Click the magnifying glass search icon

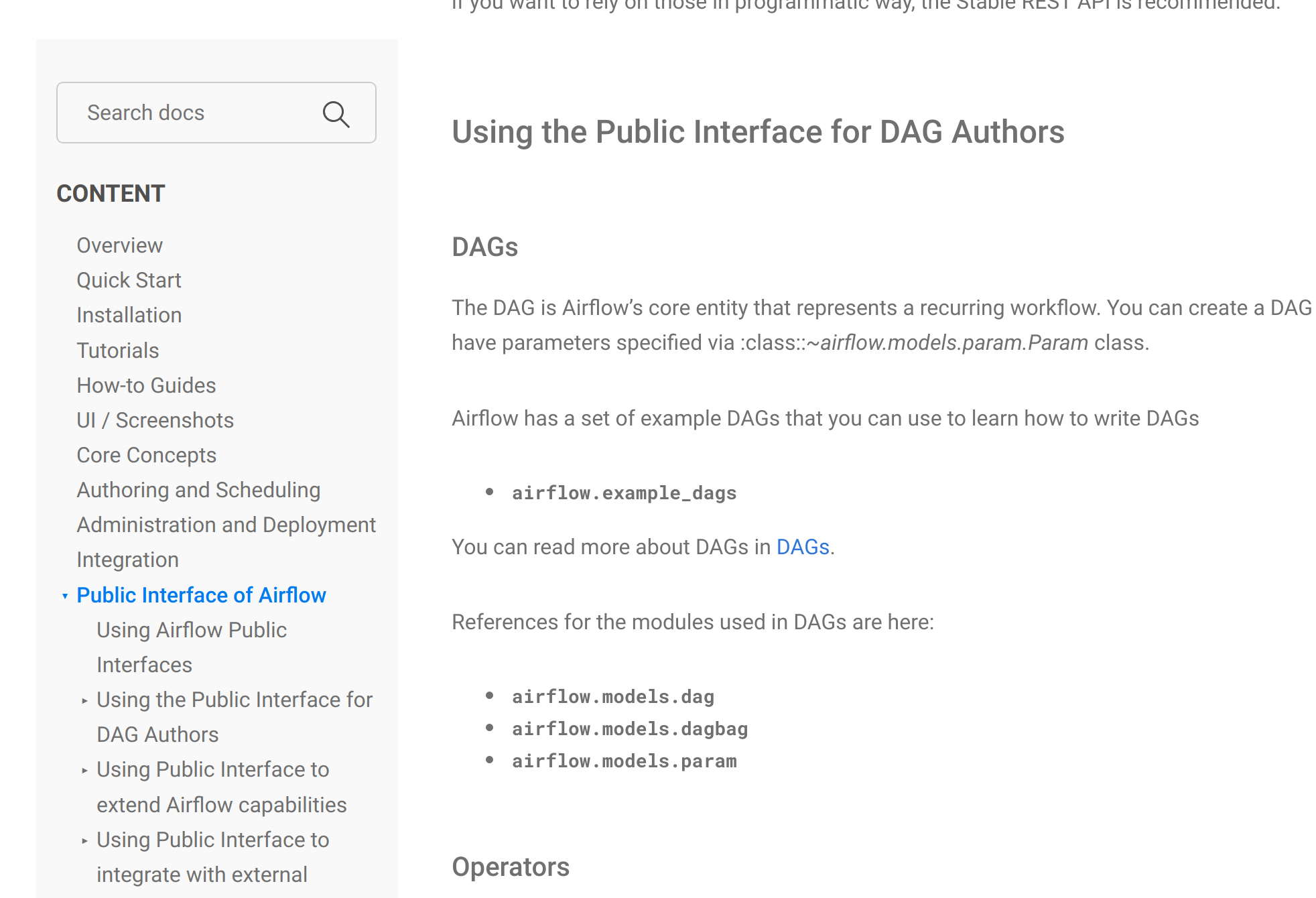click(336, 114)
